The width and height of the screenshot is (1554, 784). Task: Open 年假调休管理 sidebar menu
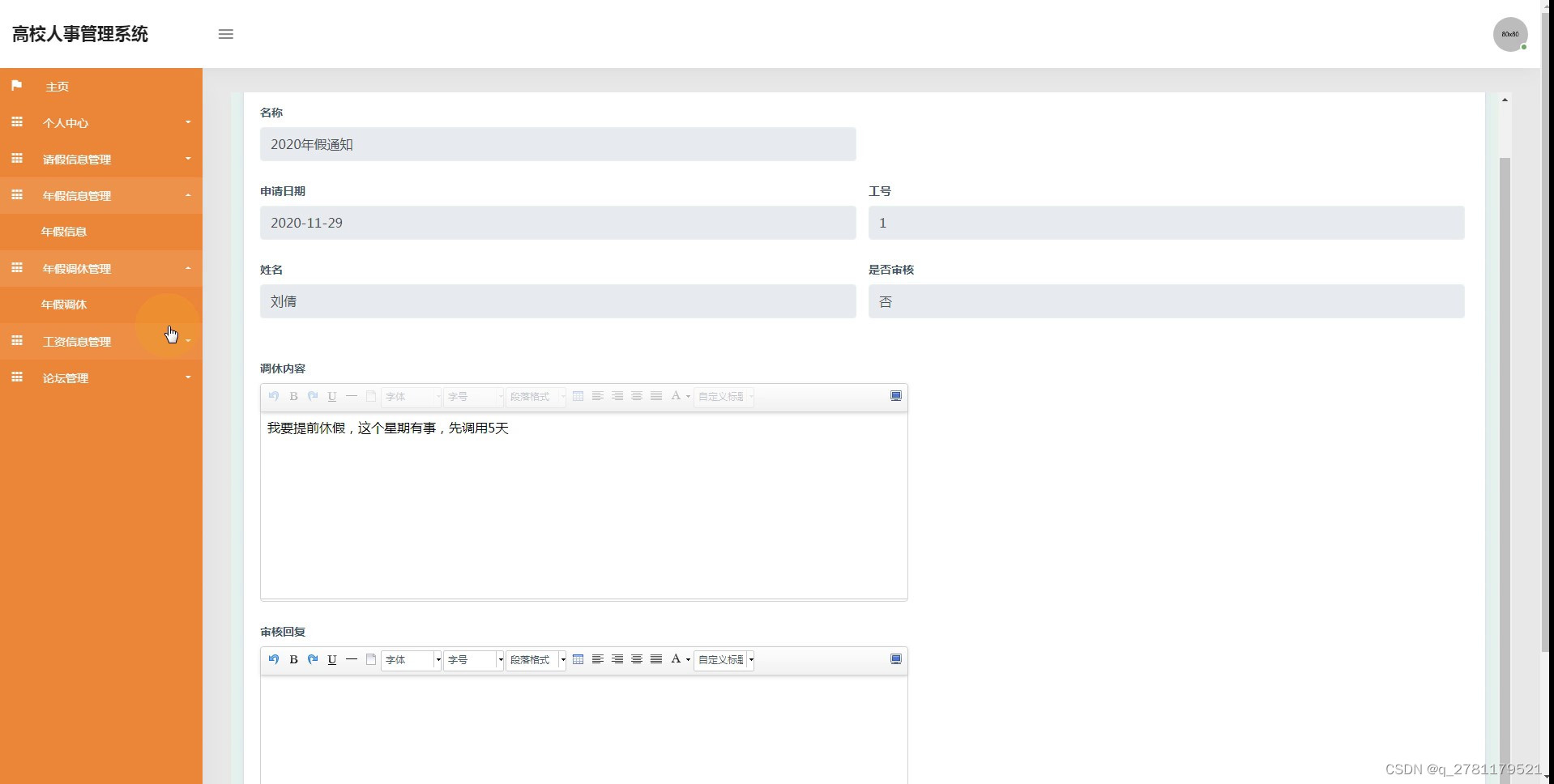tap(101, 268)
